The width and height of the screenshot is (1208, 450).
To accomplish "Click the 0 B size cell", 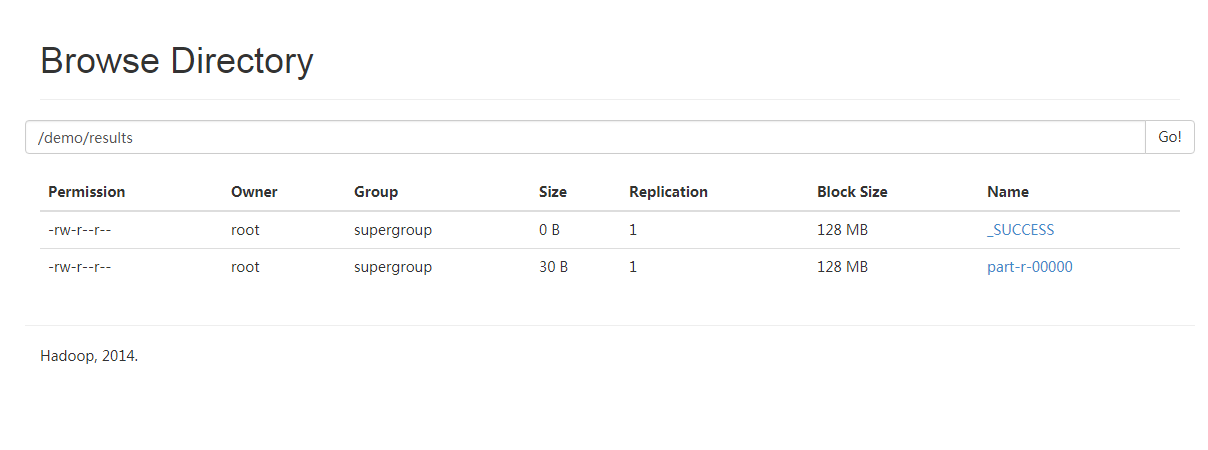I will 549,230.
